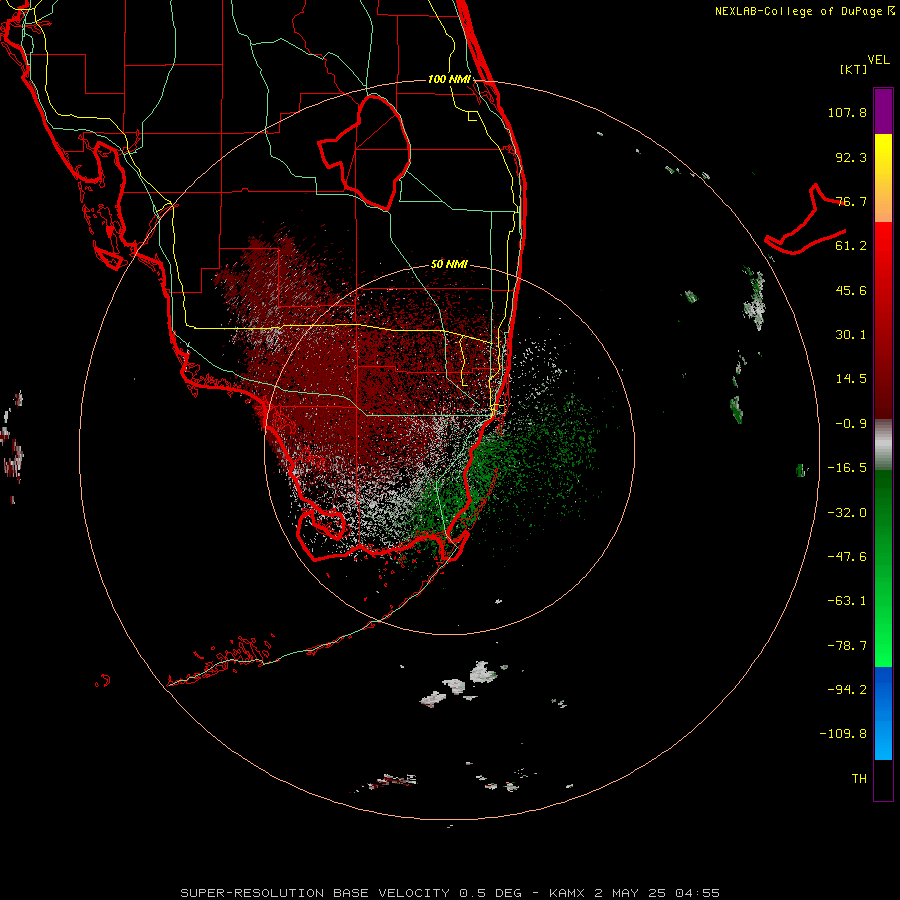
Task: Click the -16.5 velocity scale value
Action: (847, 468)
